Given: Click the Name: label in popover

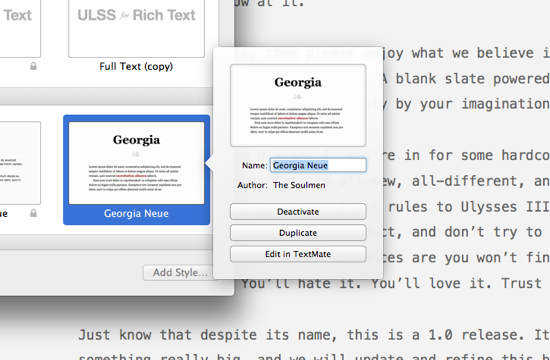Looking at the screenshot, I should coord(255,165).
